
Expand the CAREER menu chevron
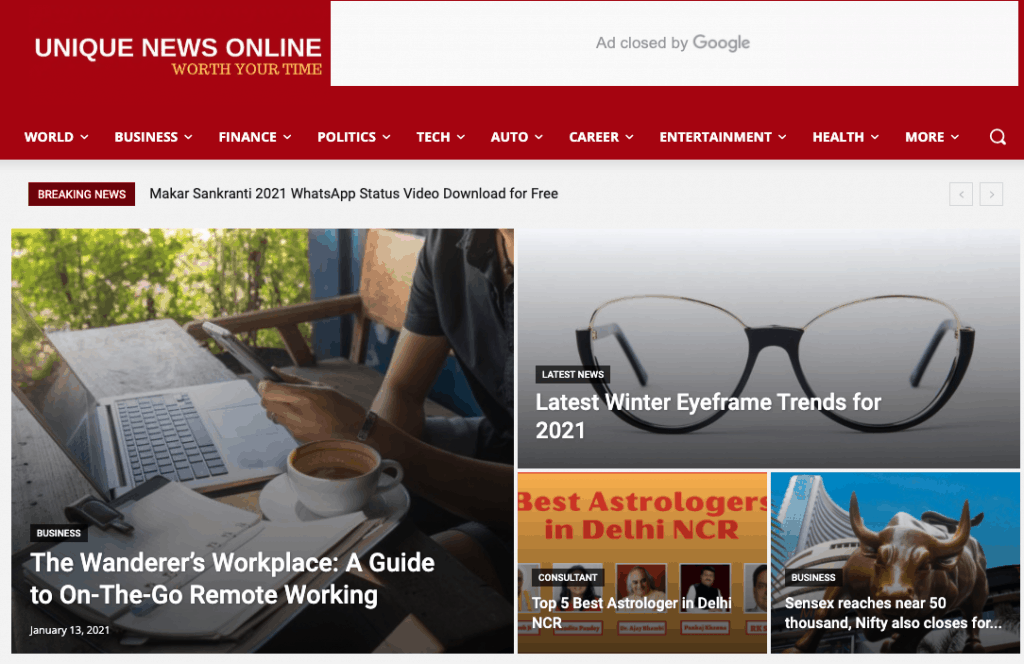pos(629,137)
